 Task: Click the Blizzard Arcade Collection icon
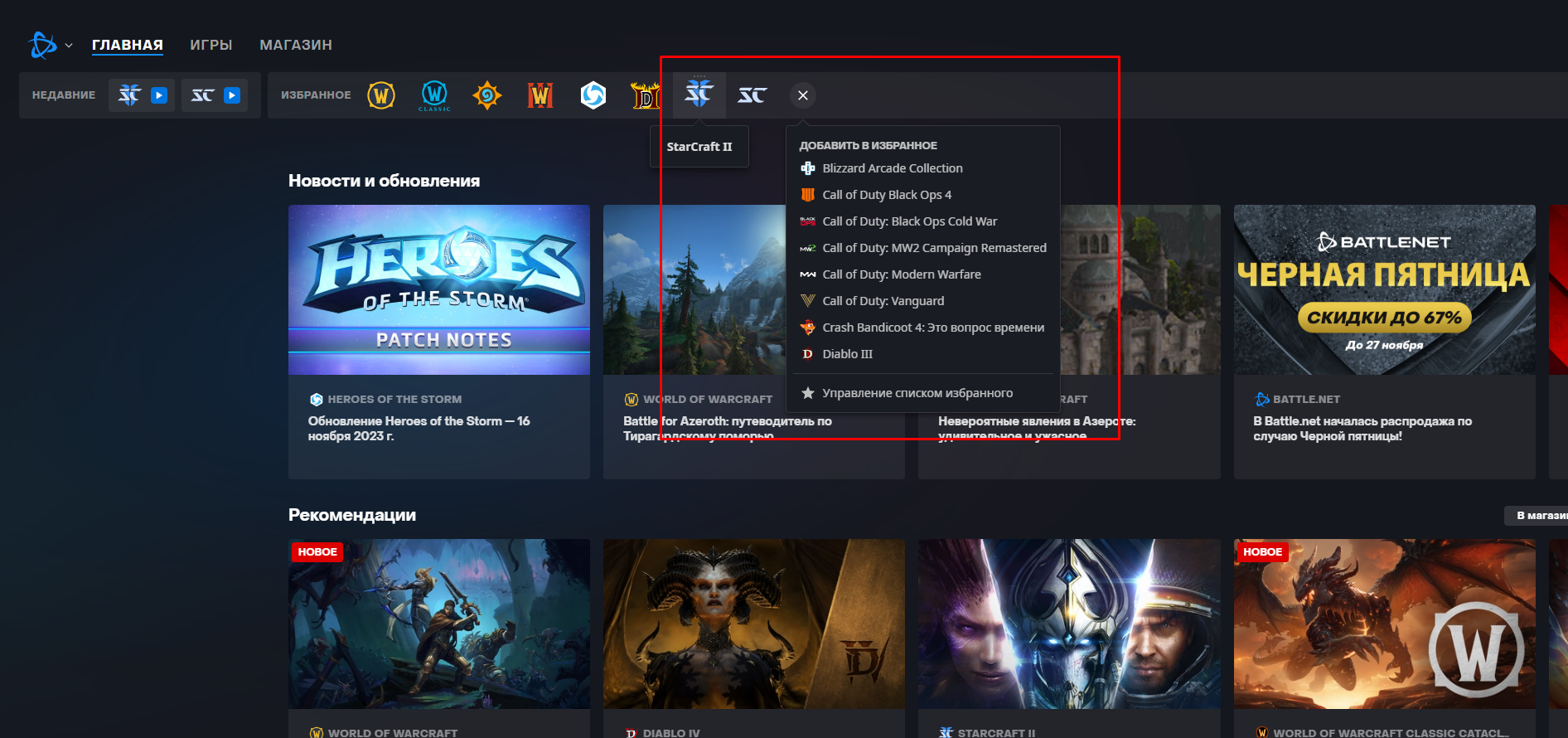(x=807, y=168)
